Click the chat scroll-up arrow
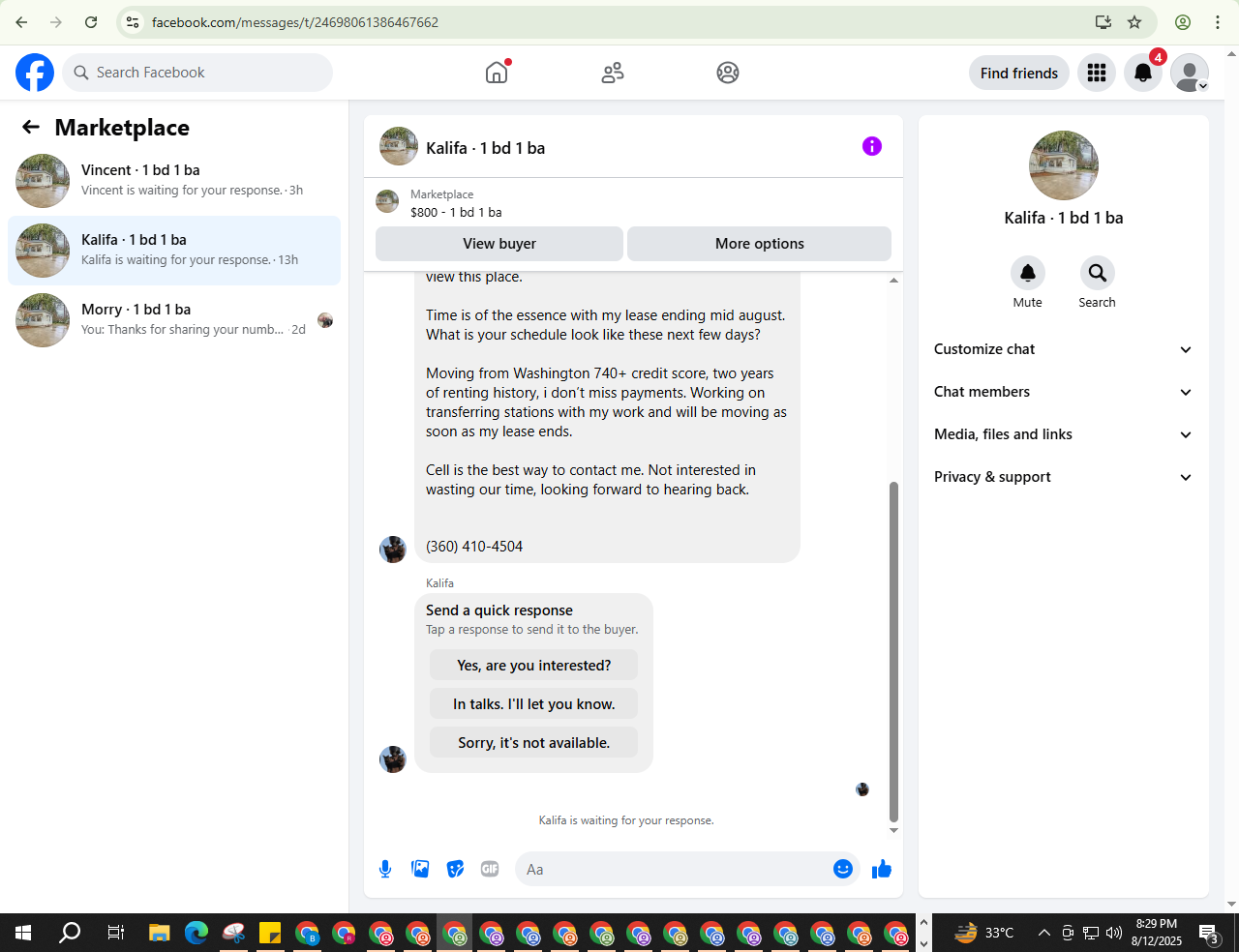 point(893,280)
